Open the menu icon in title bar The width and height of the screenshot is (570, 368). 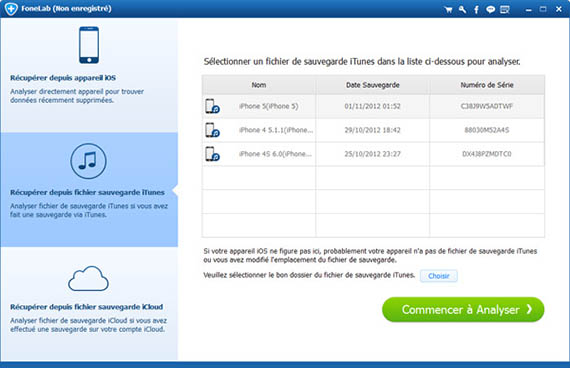[505, 9]
